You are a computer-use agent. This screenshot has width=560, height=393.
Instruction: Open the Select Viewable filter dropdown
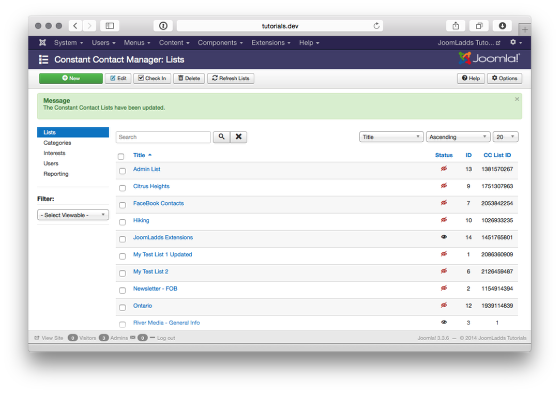pos(73,215)
